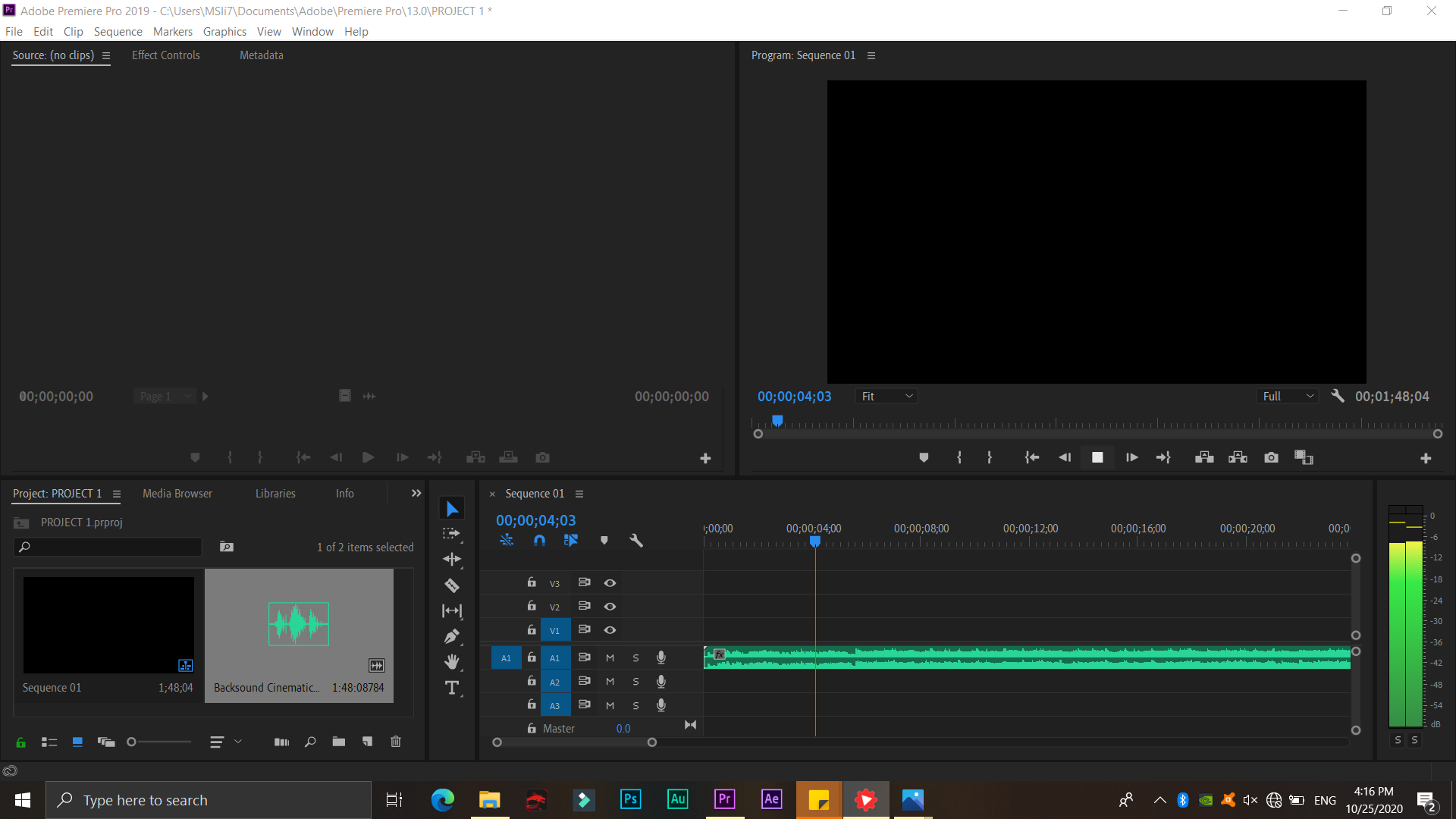
Task: Click New Item icon in Project panel
Action: coord(367,742)
